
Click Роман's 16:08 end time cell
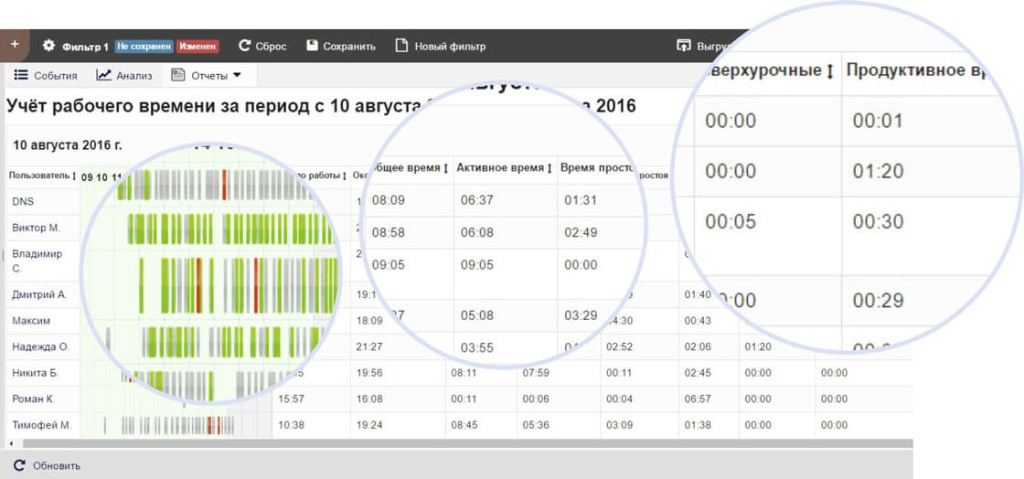point(369,398)
